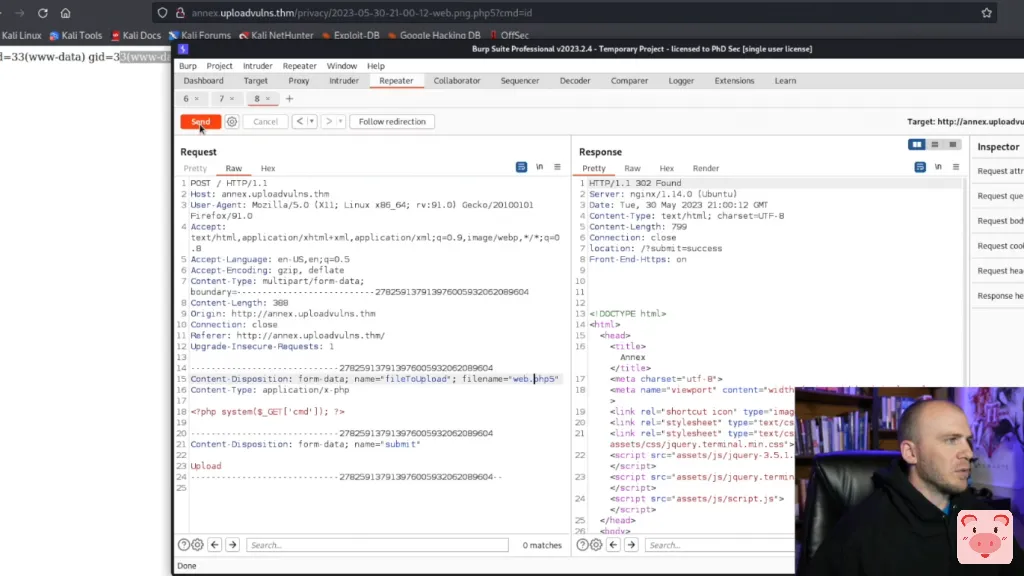The image size is (1024, 576).
Task: Add a new Repeater tab with plus
Action: tap(289, 99)
